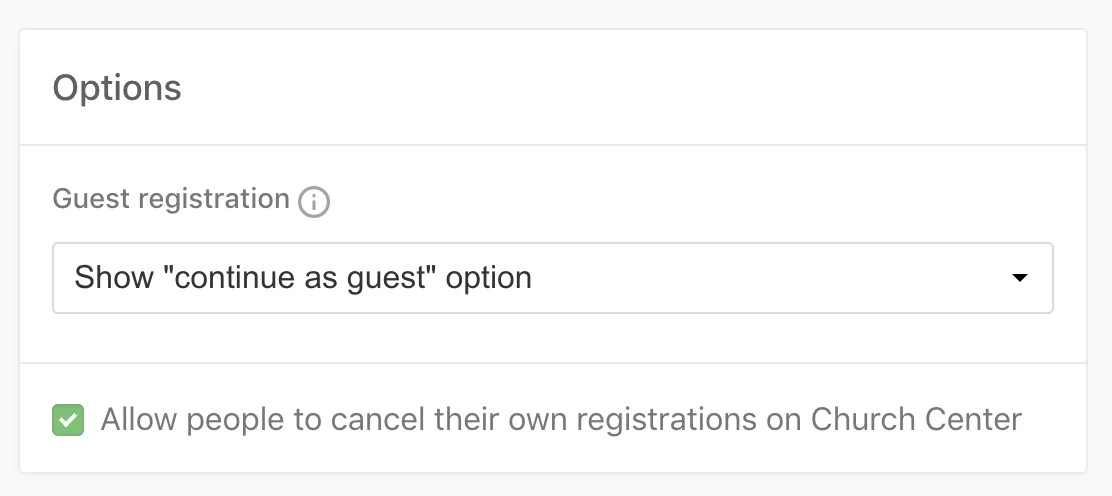Viewport: 1112px width, 496px height.
Task: Click the 'continue as guest' combo box
Action: tap(552, 278)
